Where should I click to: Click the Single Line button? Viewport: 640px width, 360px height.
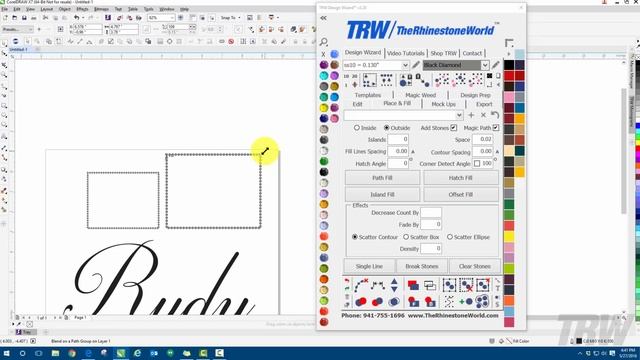tap(369, 266)
